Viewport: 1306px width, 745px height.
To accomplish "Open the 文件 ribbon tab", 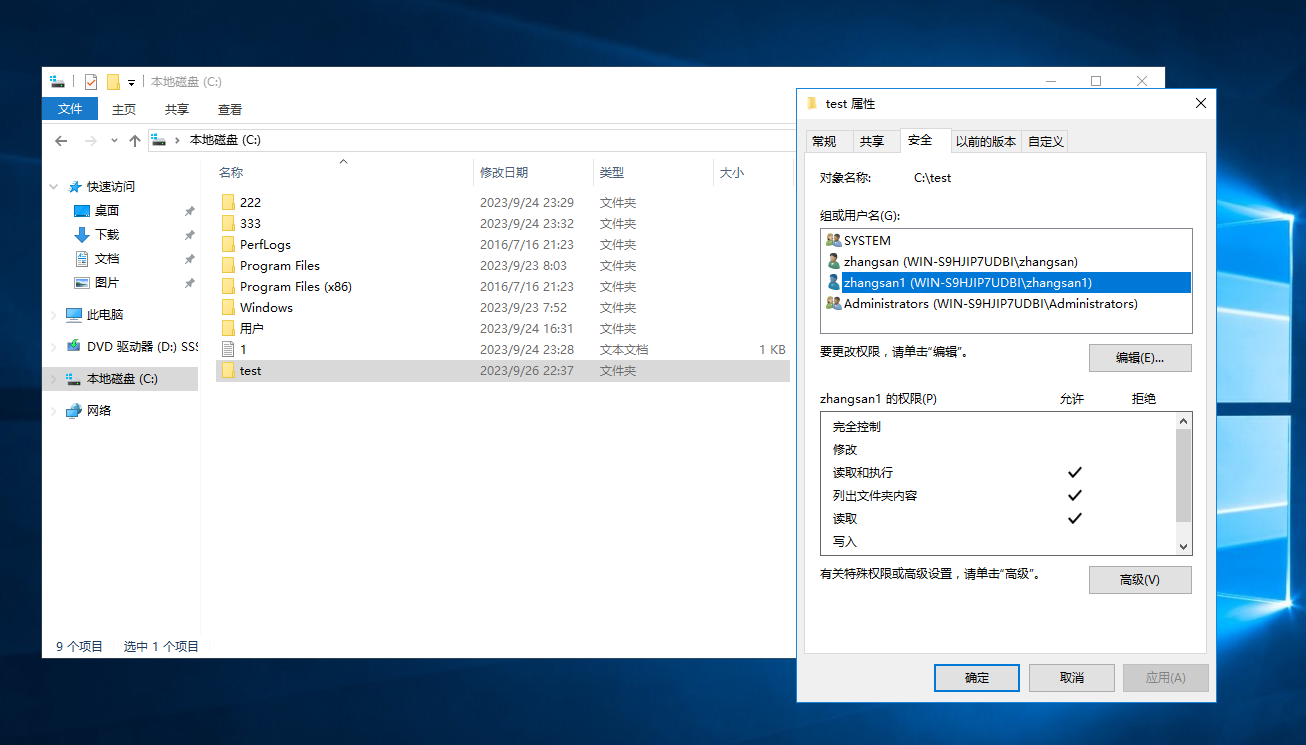I will point(70,109).
